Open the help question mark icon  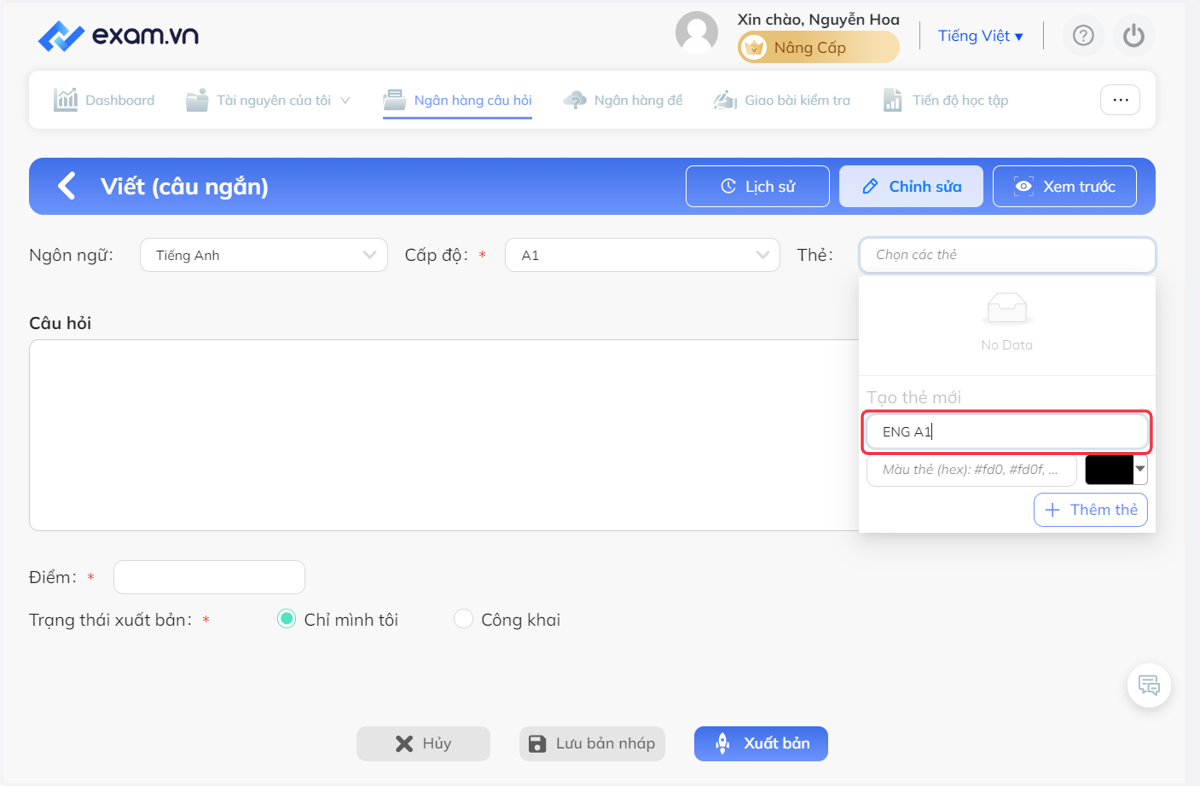coord(1083,36)
